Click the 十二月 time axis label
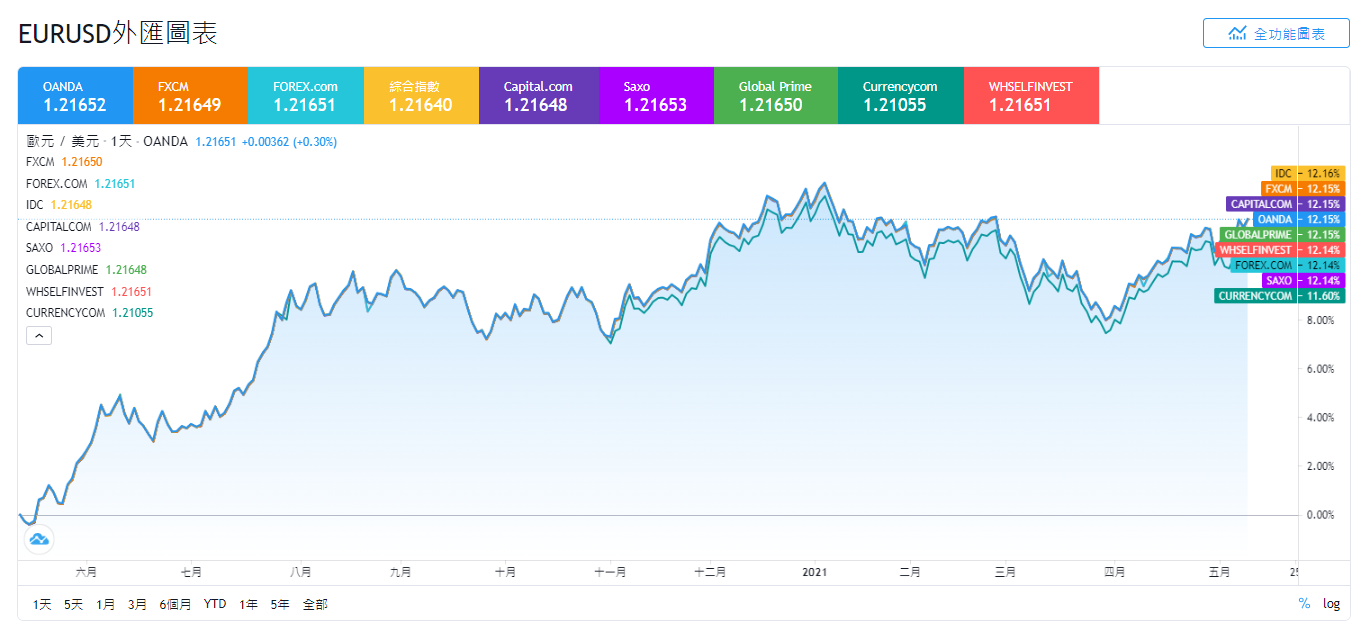Image resolution: width=1369 pixels, height=632 pixels. coord(710,572)
